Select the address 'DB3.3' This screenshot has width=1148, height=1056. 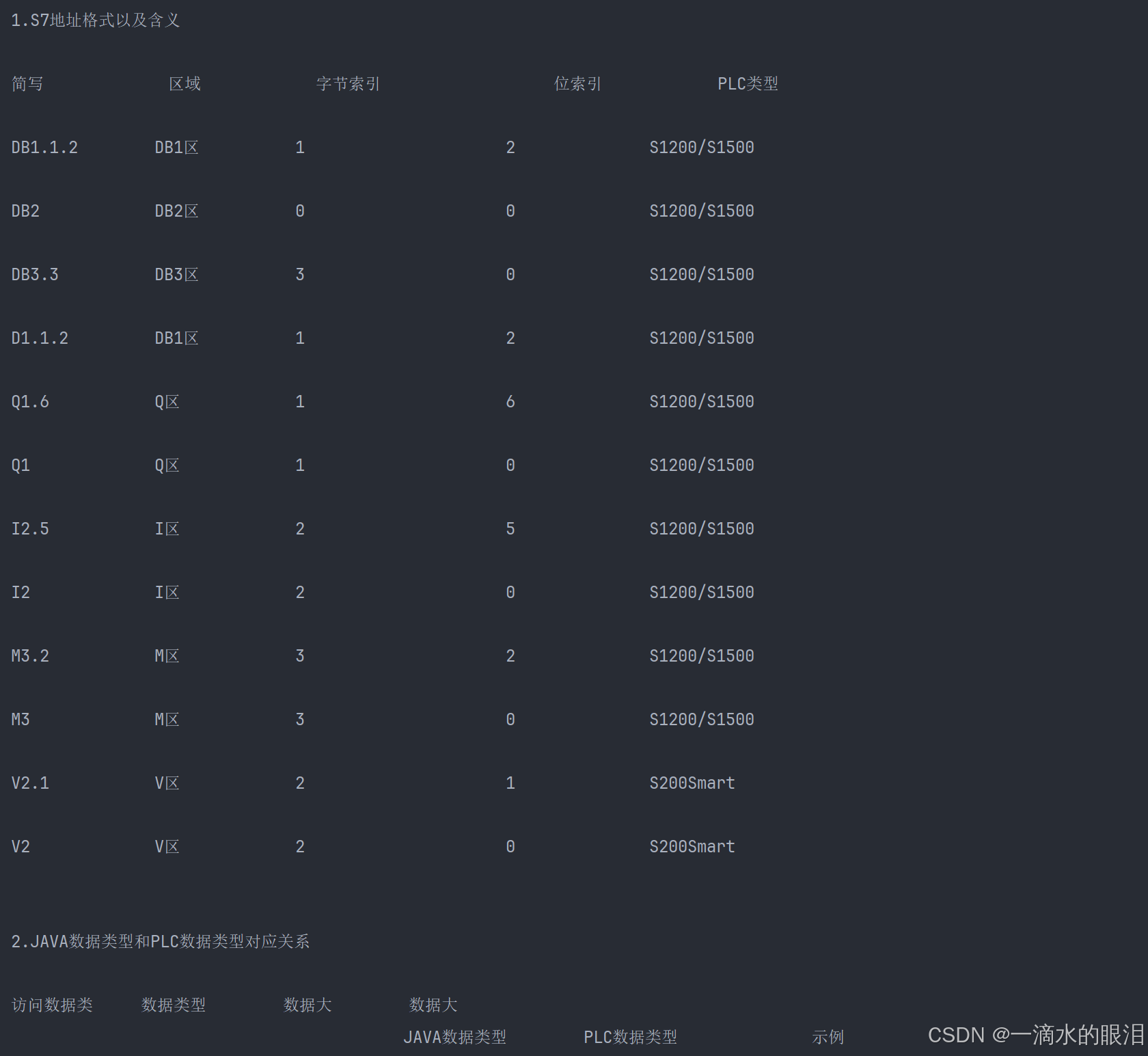point(35,275)
